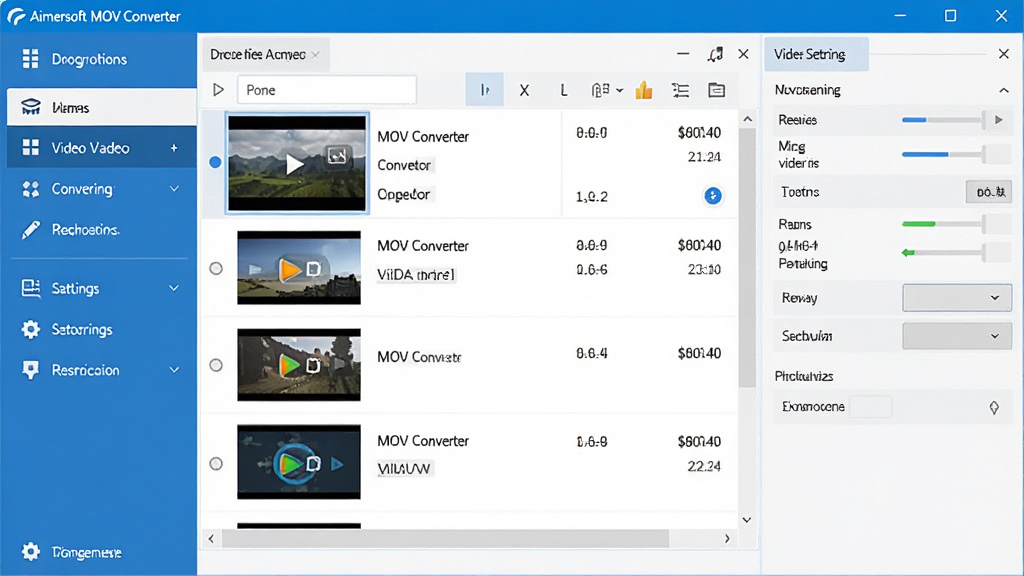The height and width of the screenshot is (576, 1024).
Task: Open the Secbulvn dropdown
Action: tap(957, 336)
